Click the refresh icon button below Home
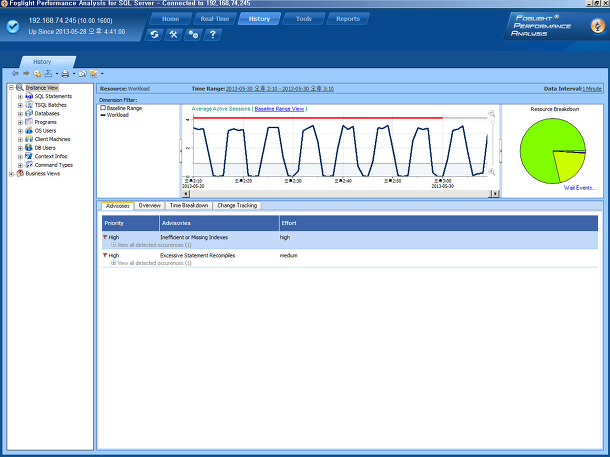Viewport: 610px width, 457px height. [154, 35]
